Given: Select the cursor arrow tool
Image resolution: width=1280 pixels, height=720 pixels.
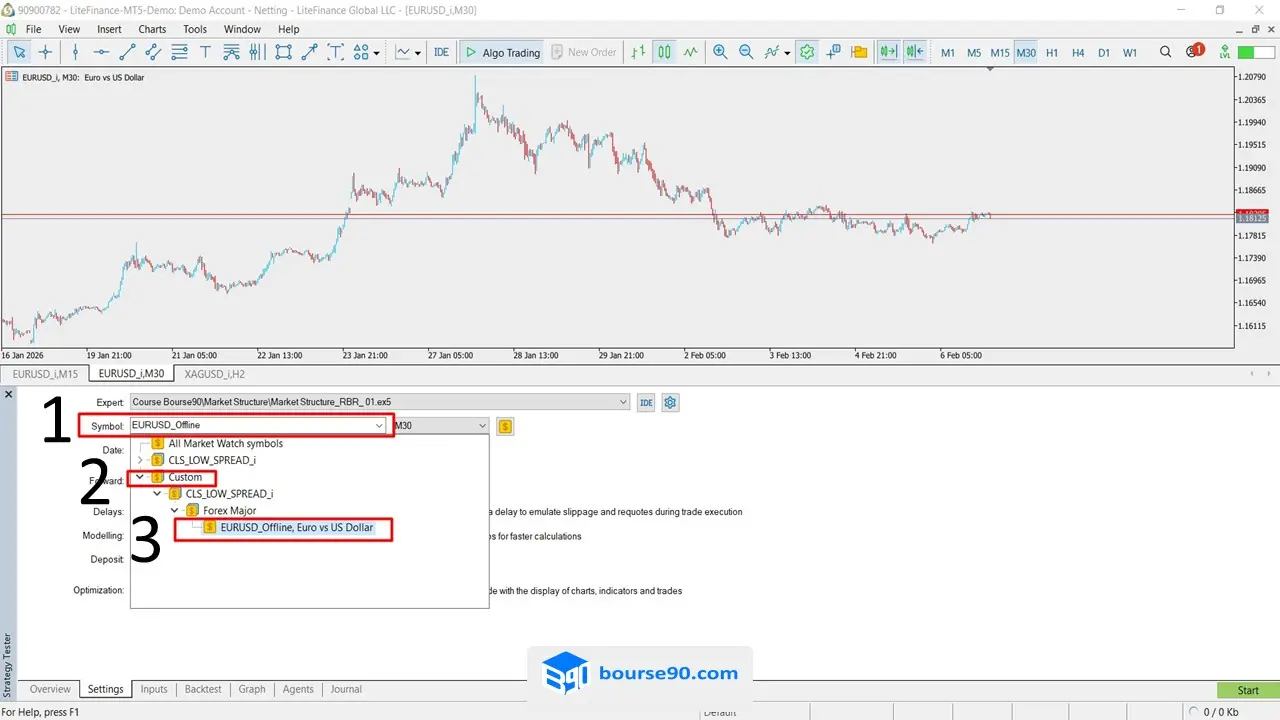Looking at the screenshot, I should pos(18,52).
